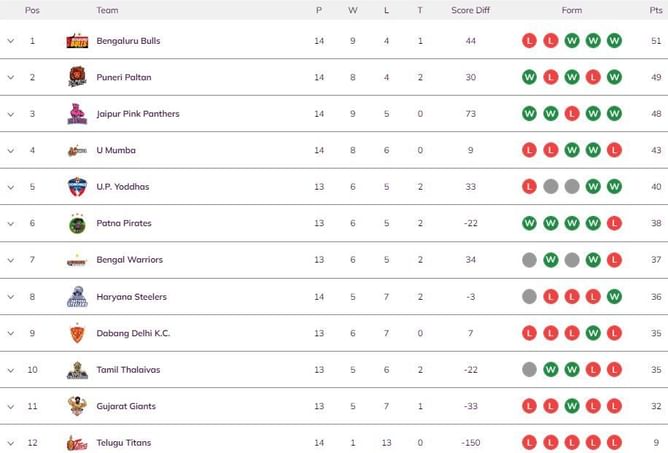Open the Puneri Paltan team name link
The width and height of the screenshot is (668, 453).
click(x=124, y=77)
